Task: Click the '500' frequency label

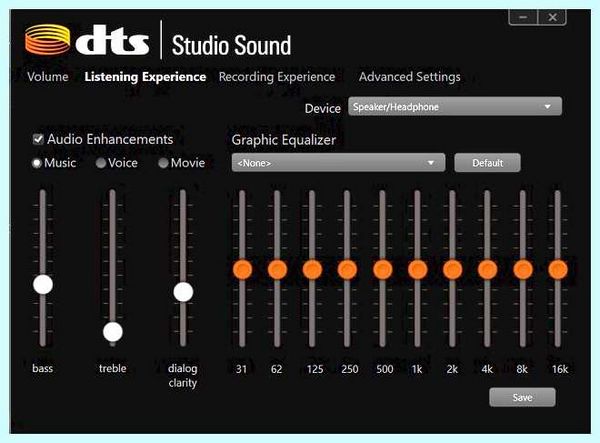Action: click(385, 369)
